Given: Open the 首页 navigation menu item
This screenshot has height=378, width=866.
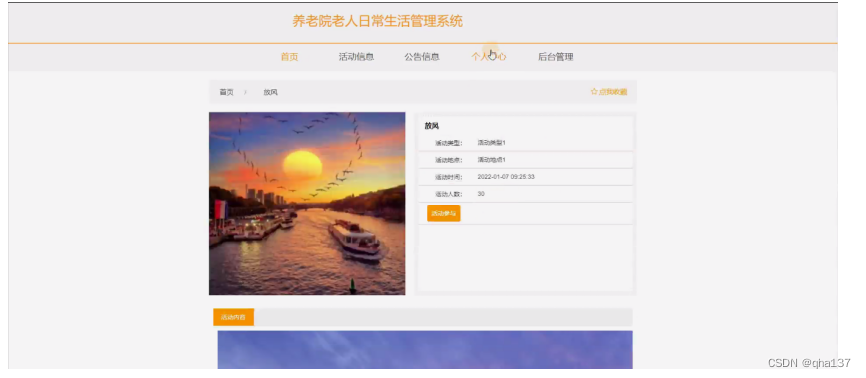Looking at the screenshot, I should (289, 57).
